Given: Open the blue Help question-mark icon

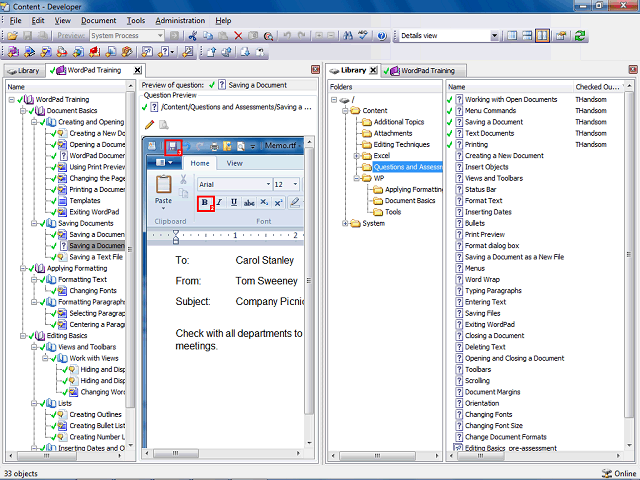Looking at the screenshot, I should pos(382,36).
